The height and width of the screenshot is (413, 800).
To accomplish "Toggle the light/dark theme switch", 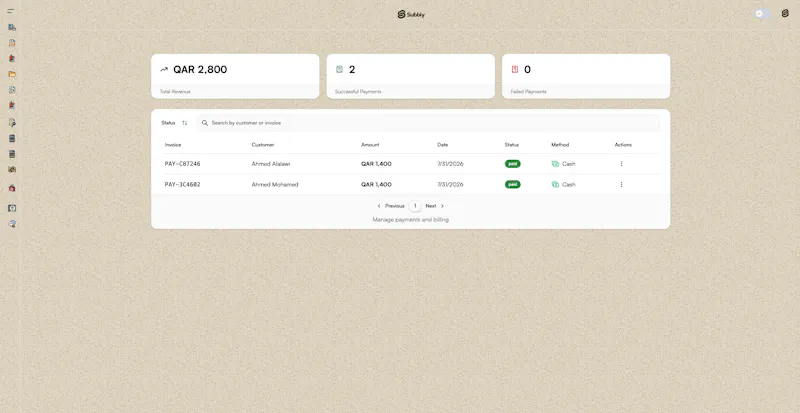I will coord(763,14).
